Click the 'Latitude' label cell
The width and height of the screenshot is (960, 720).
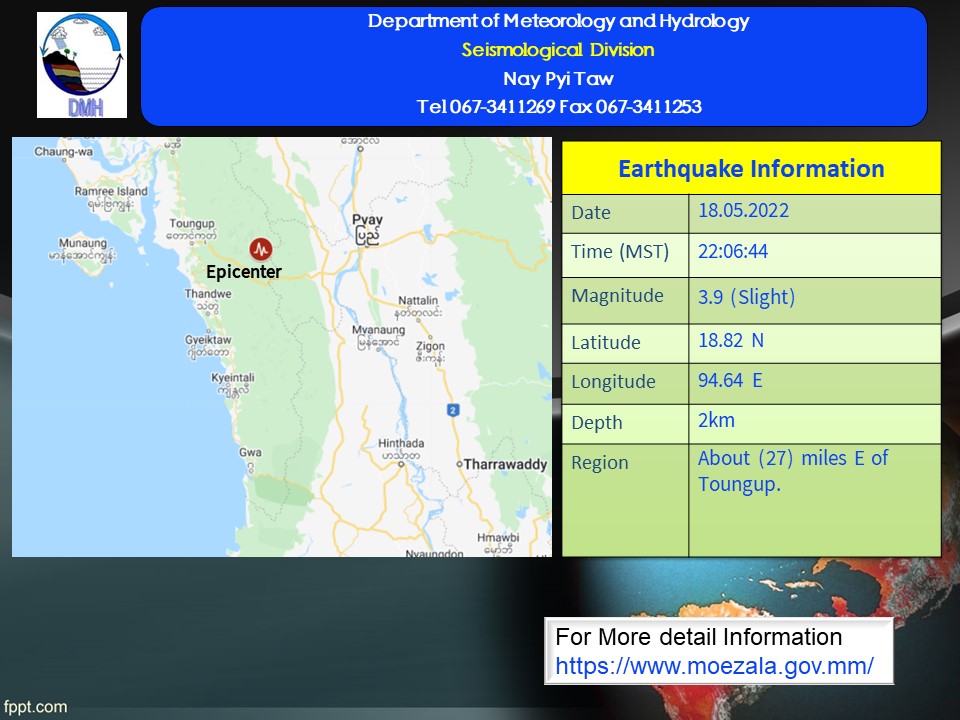(625, 343)
